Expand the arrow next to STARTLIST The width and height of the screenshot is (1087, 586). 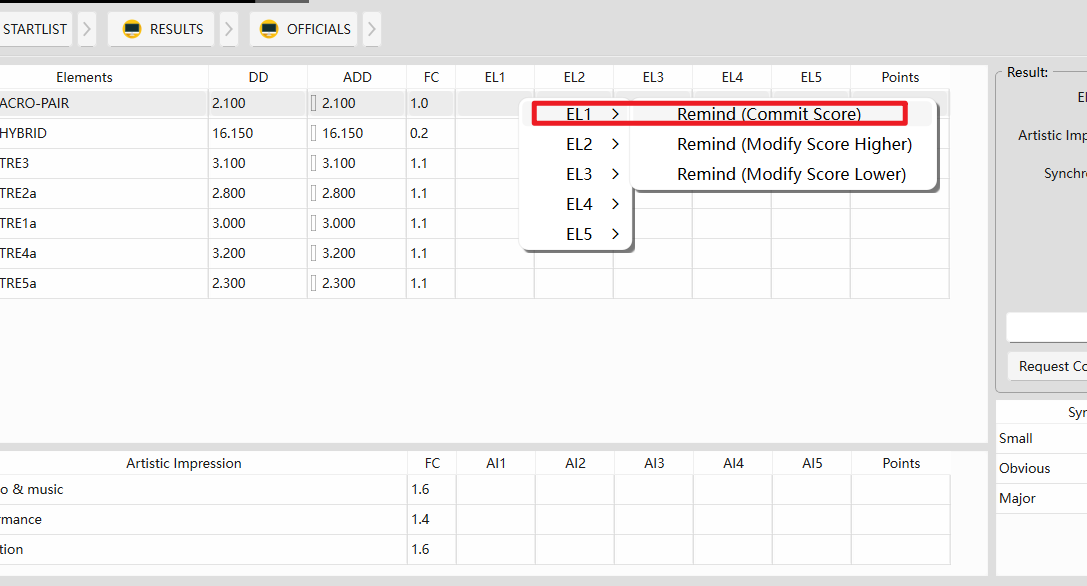87,29
